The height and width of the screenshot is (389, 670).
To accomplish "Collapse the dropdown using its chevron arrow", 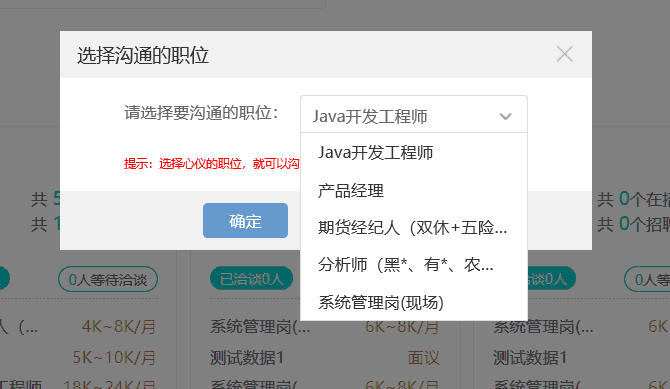I will click(x=505, y=116).
